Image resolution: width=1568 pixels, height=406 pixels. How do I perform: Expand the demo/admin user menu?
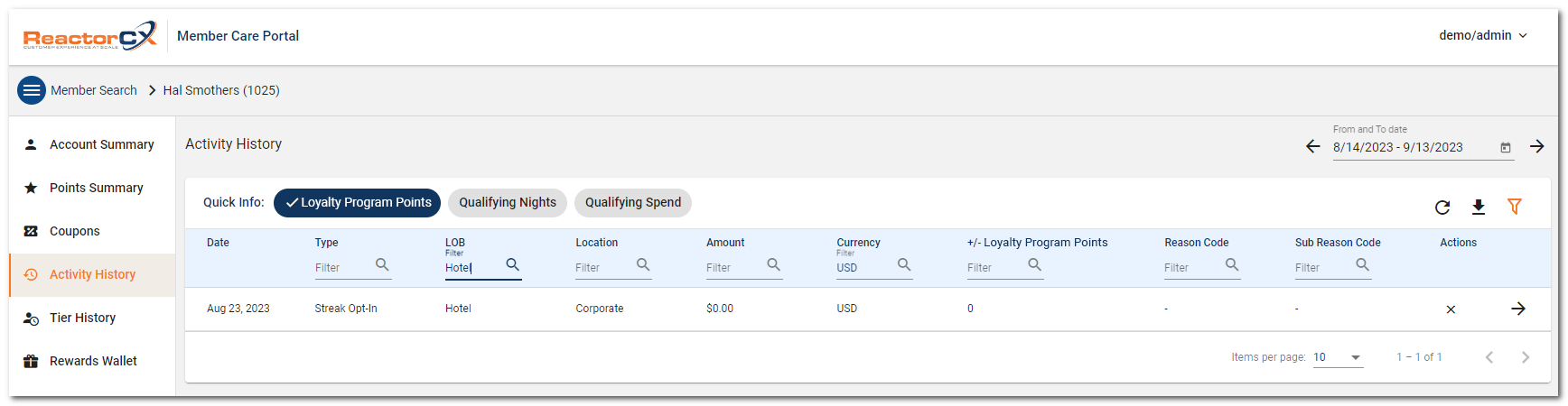(x=1483, y=35)
